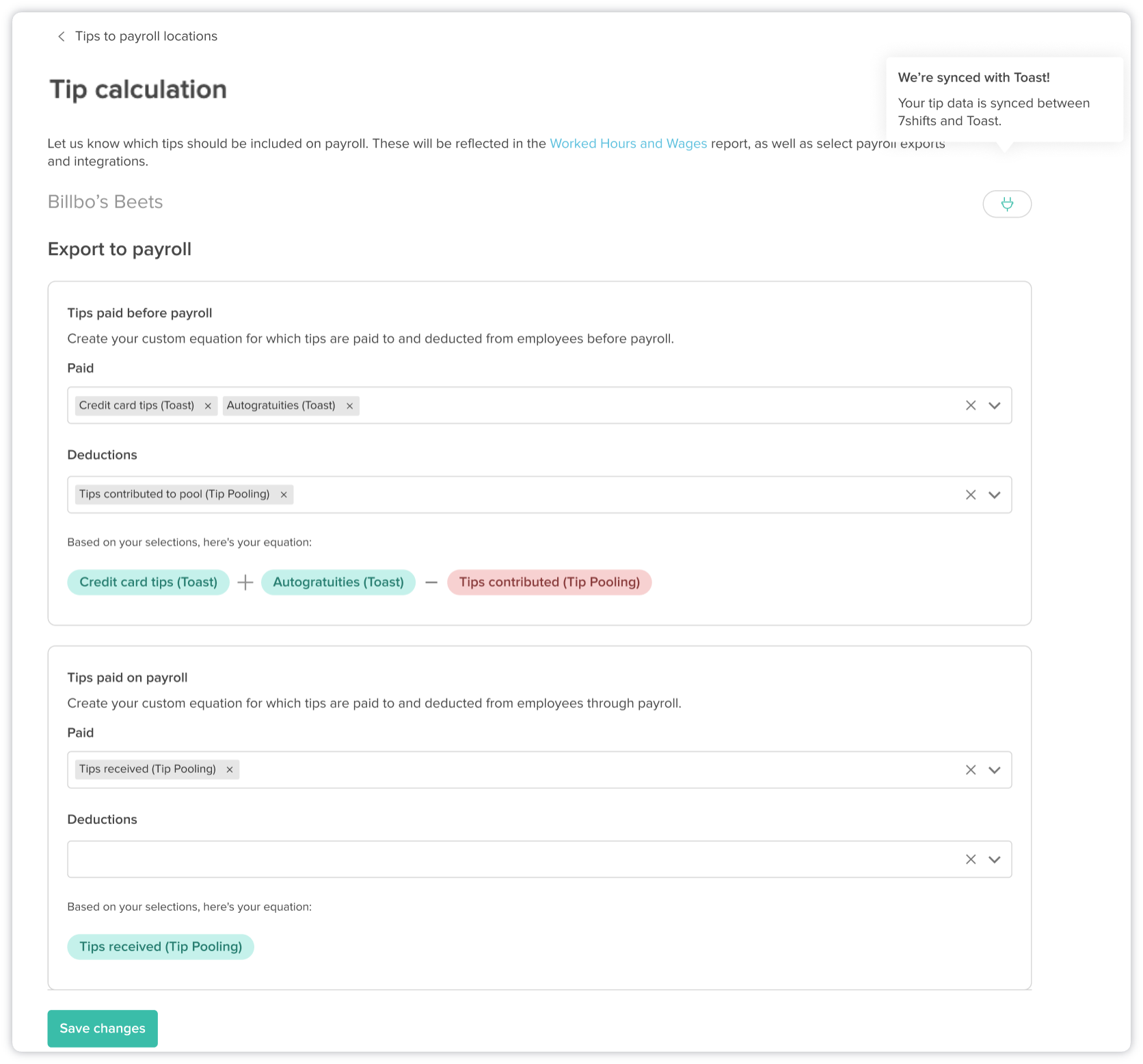Clear the Tips paid on payroll Paid field
This screenshot has height=1064, width=1143.
tap(970, 769)
